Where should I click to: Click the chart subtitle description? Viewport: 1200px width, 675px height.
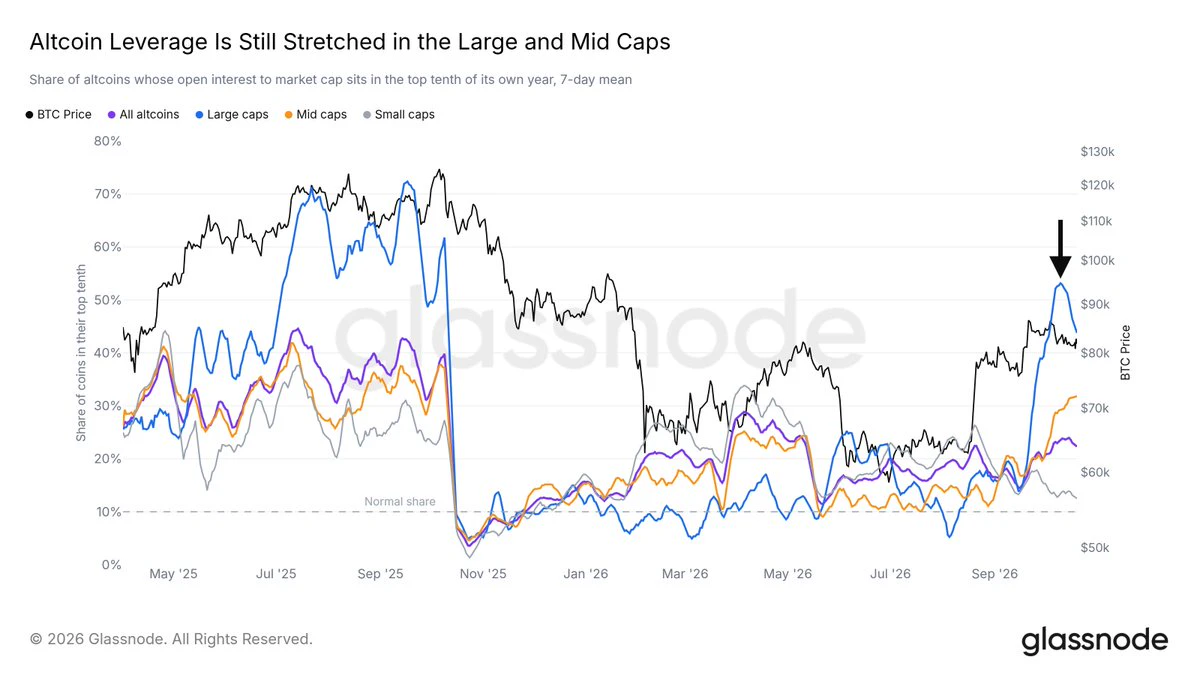[x=331, y=79]
